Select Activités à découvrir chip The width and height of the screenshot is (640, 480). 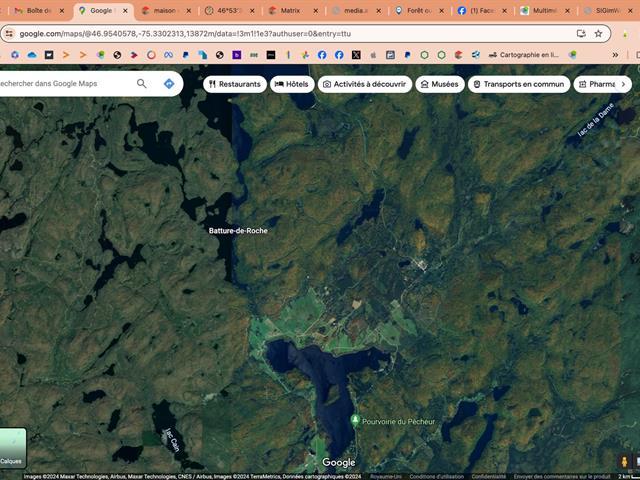pos(365,84)
